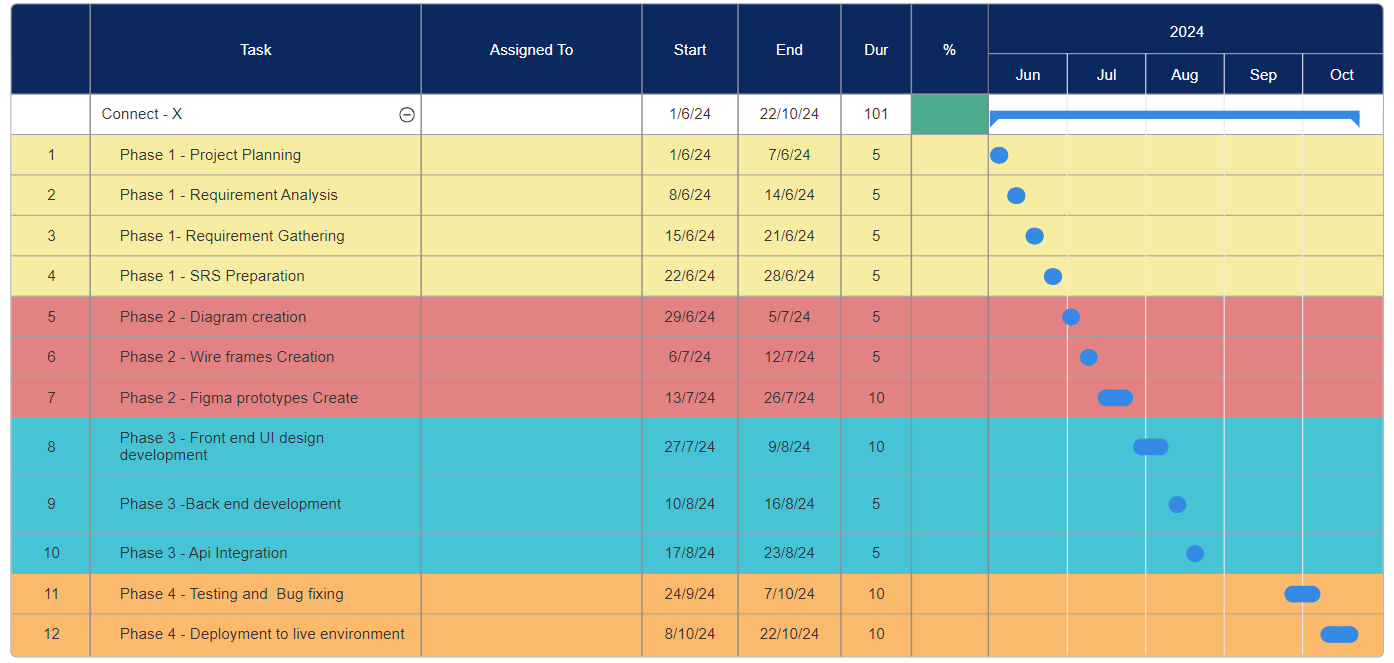
Task: Select the Aug month header
Action: [x=1185, y=75]
